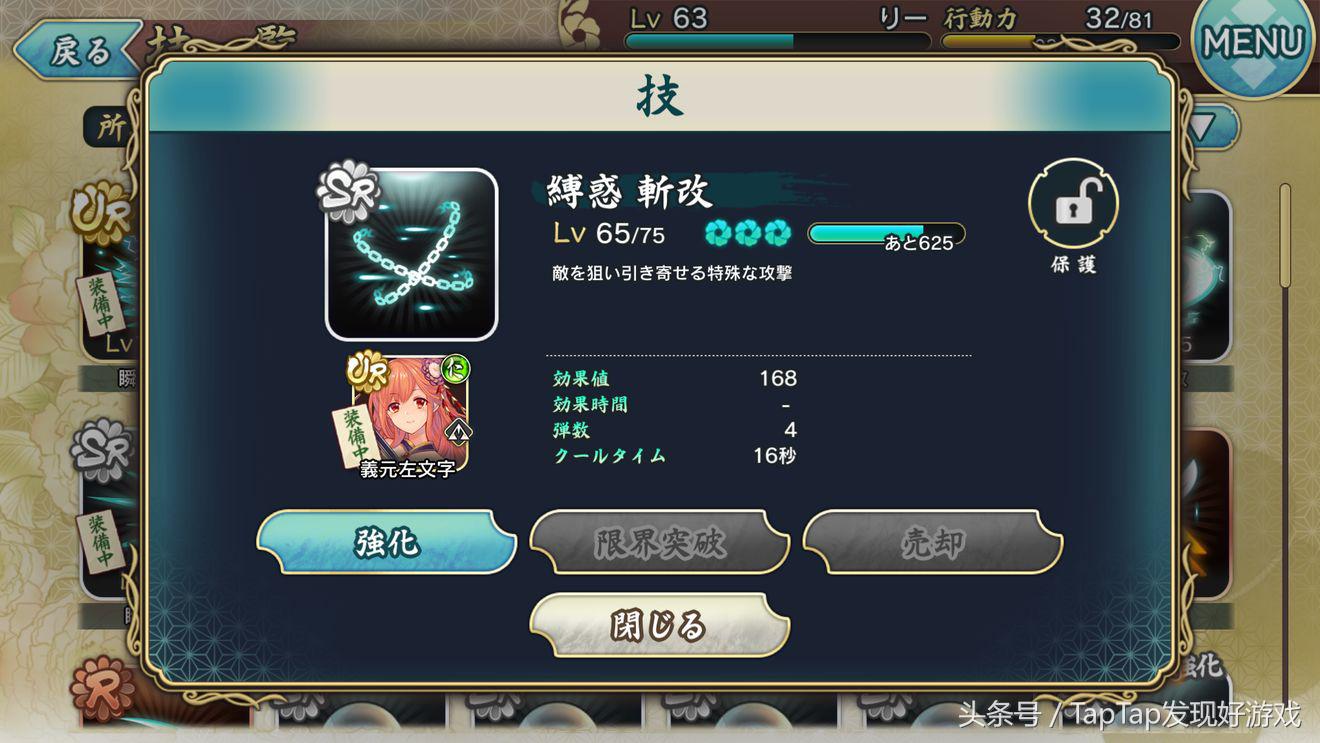
Task: Click the 強化 enhance button
Action: click(x=387, y=542)
